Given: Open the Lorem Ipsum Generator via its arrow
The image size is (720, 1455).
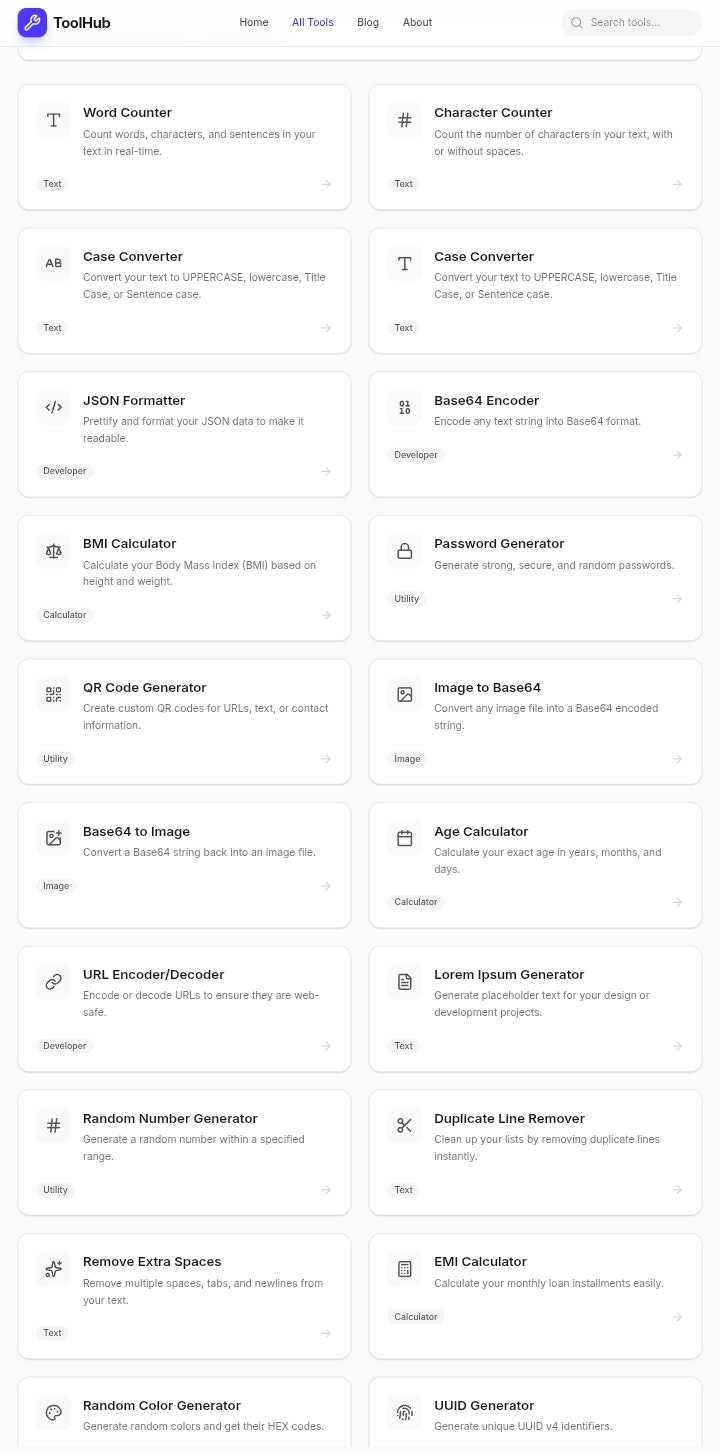Looking at the screenshot, I should coord(677,1045).
